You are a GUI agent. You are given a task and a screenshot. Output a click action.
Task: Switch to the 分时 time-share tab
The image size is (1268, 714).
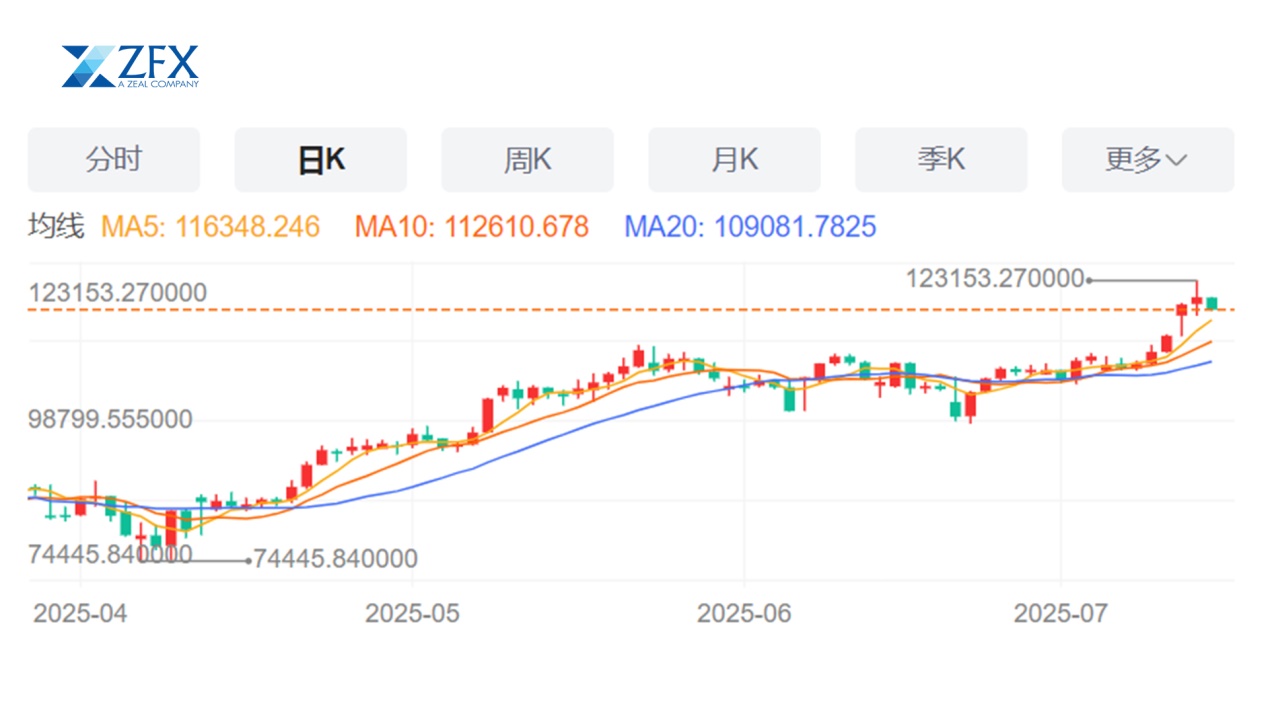[x=114, y=160]
